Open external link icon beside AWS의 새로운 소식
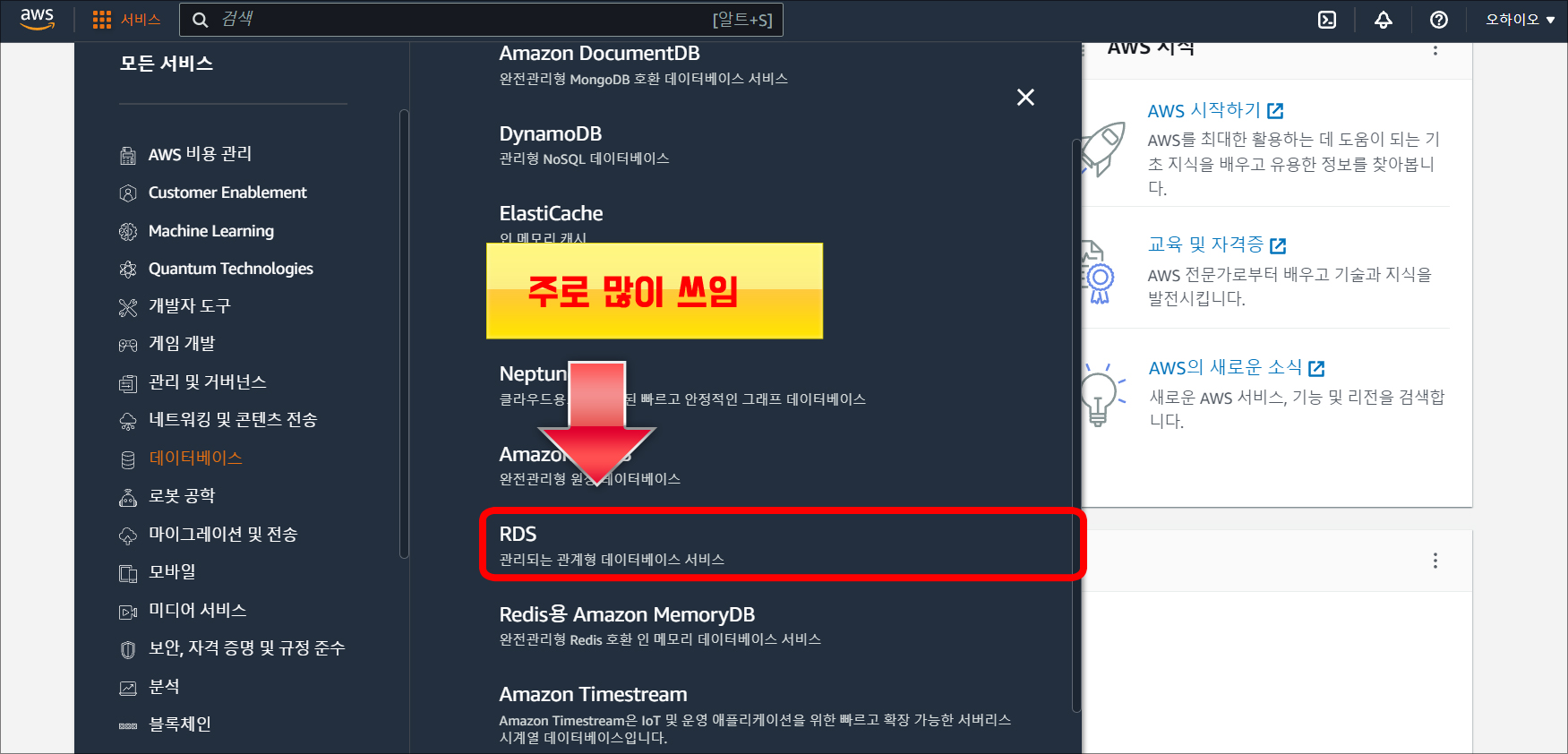This screenshot has height=754, width=1568. (x=1316, y=368)
